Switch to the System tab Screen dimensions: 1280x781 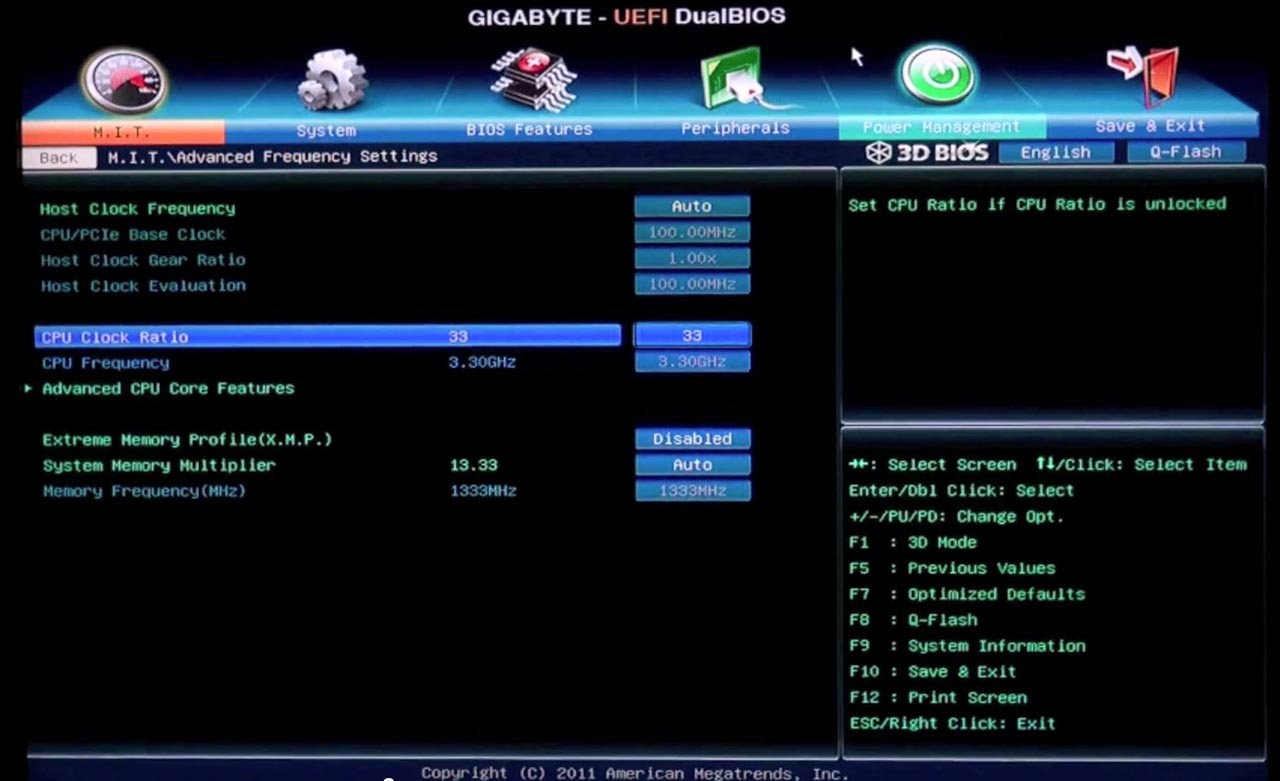[326, 130]
